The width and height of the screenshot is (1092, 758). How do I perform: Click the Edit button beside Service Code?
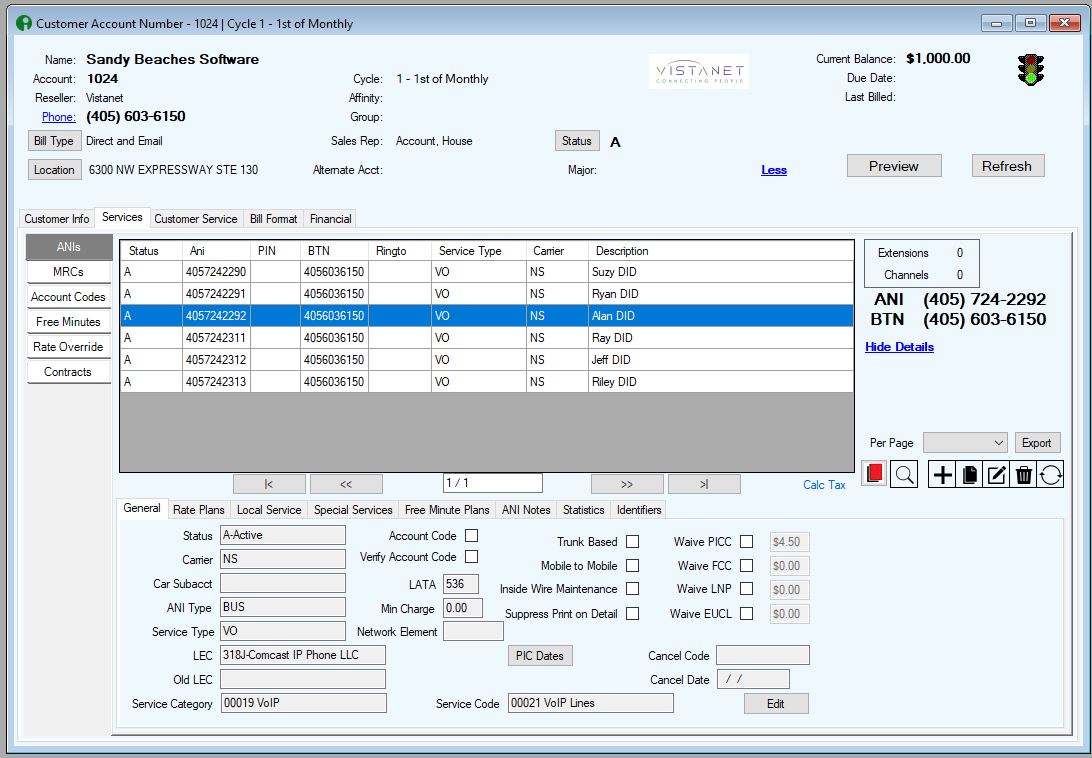pos(776,704)
